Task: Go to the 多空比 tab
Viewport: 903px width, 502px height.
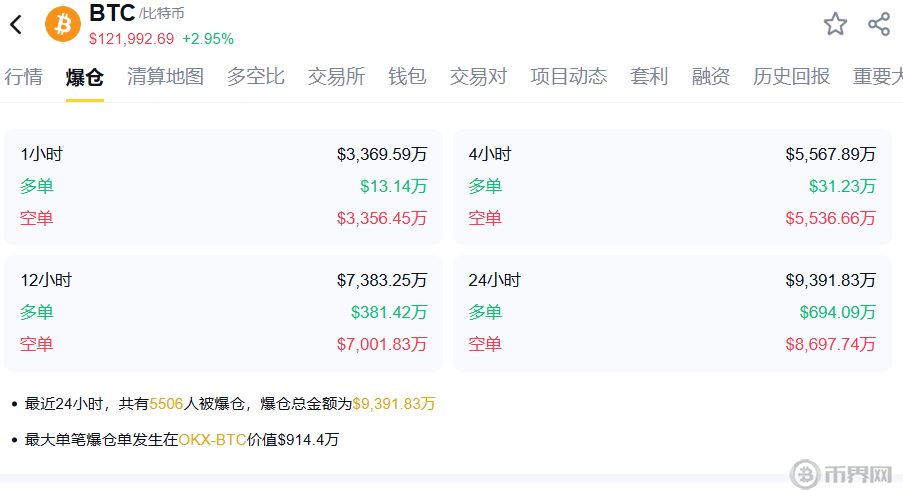Action: [x=255, y=77]
